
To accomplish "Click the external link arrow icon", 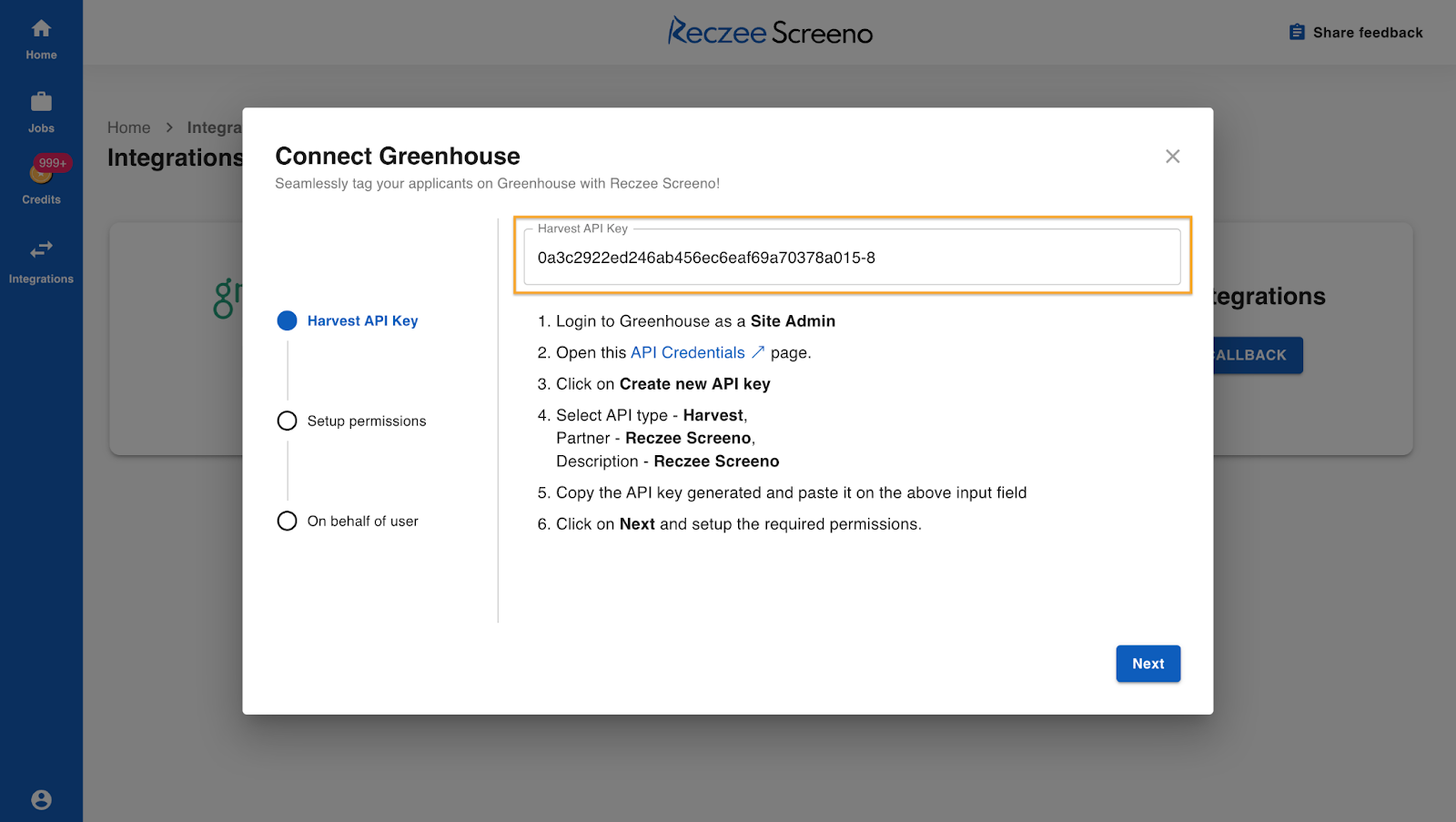I will pyautogui.click(x=757, y=352).
